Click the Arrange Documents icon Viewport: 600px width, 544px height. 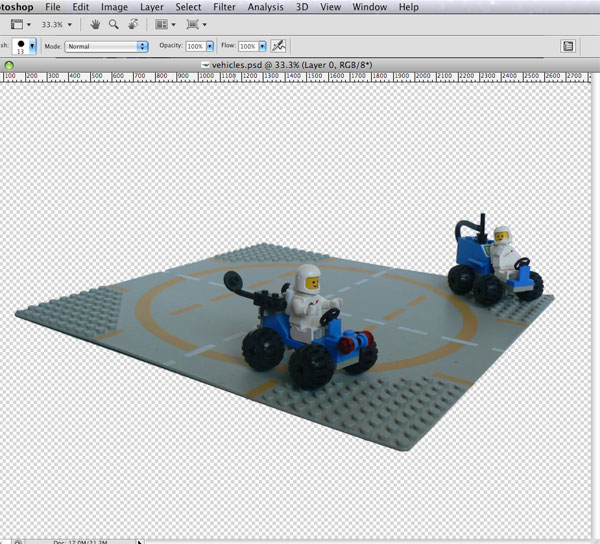(x=161, y=24)
